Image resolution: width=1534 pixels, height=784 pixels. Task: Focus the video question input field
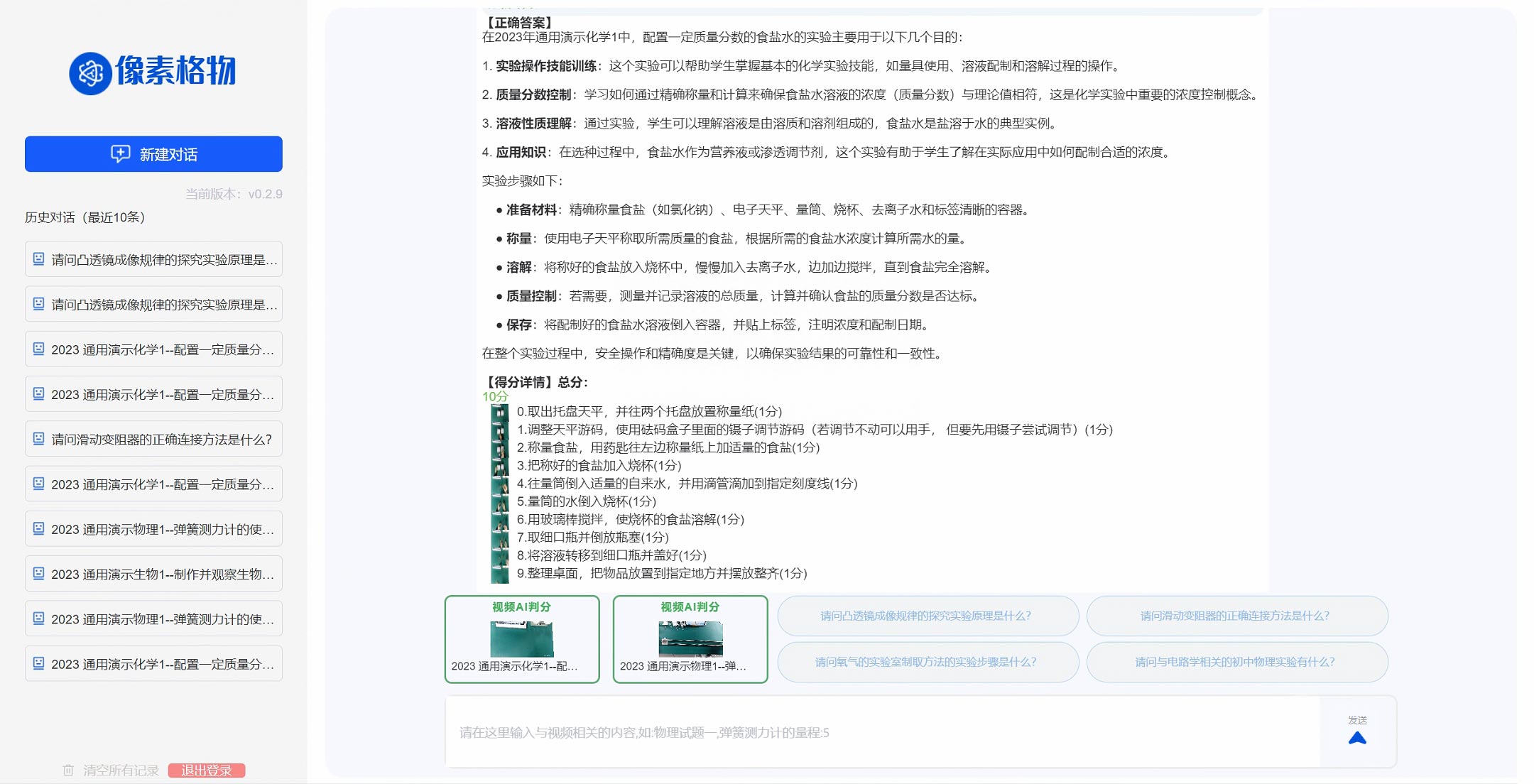pos(881,732)
